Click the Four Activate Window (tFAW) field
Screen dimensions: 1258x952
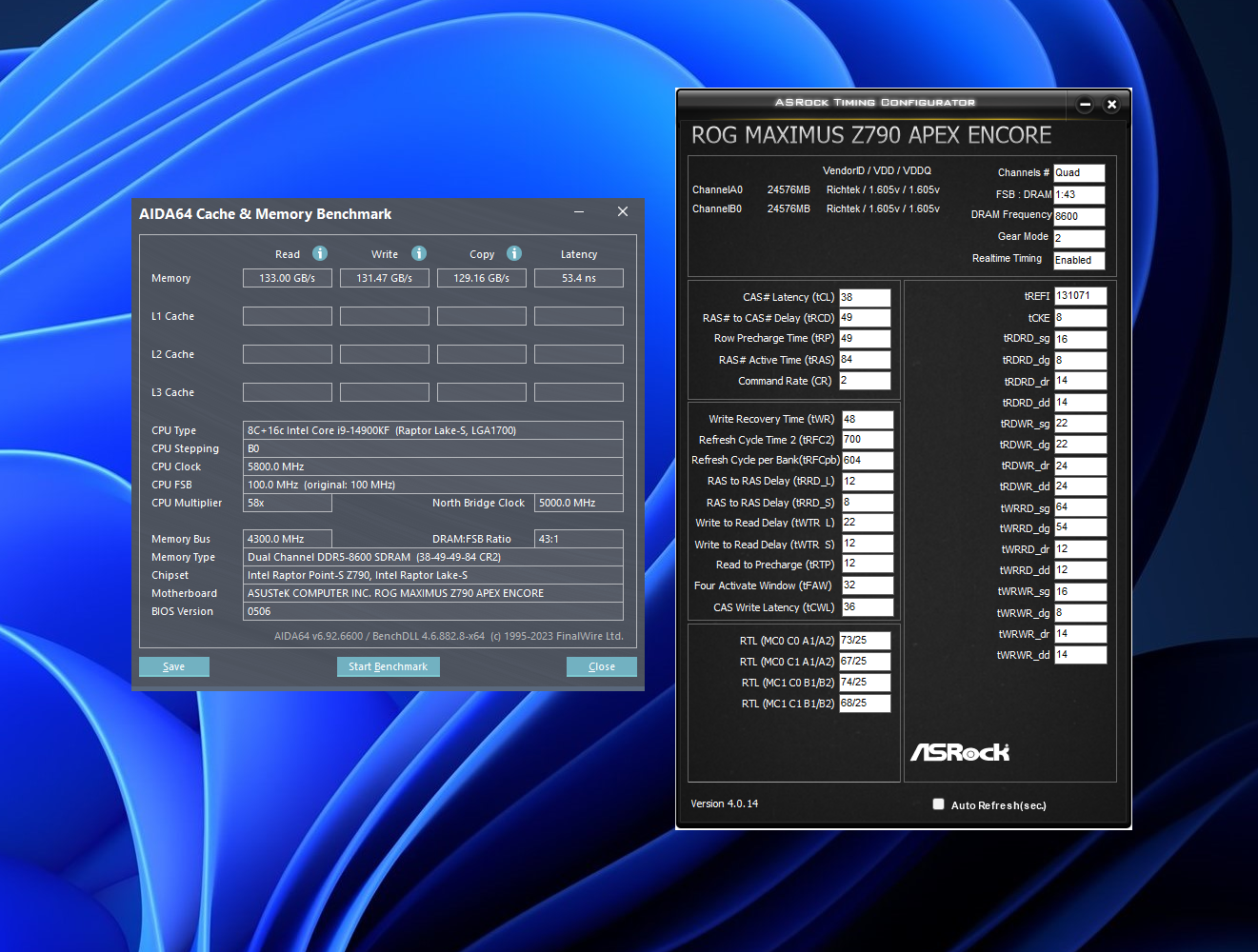[x=868, y=585]
